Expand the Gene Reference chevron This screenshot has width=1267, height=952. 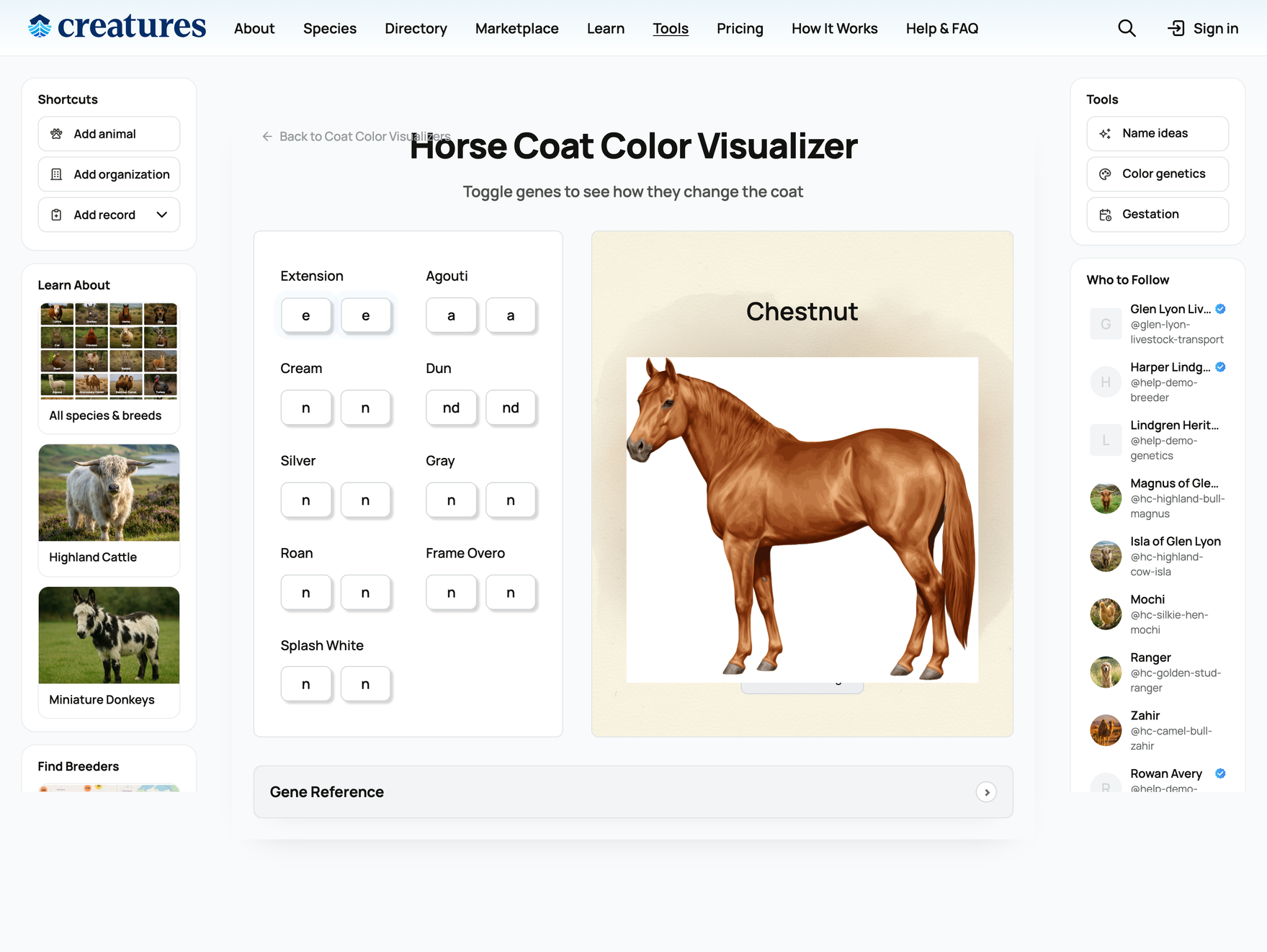tap(986, 792)
